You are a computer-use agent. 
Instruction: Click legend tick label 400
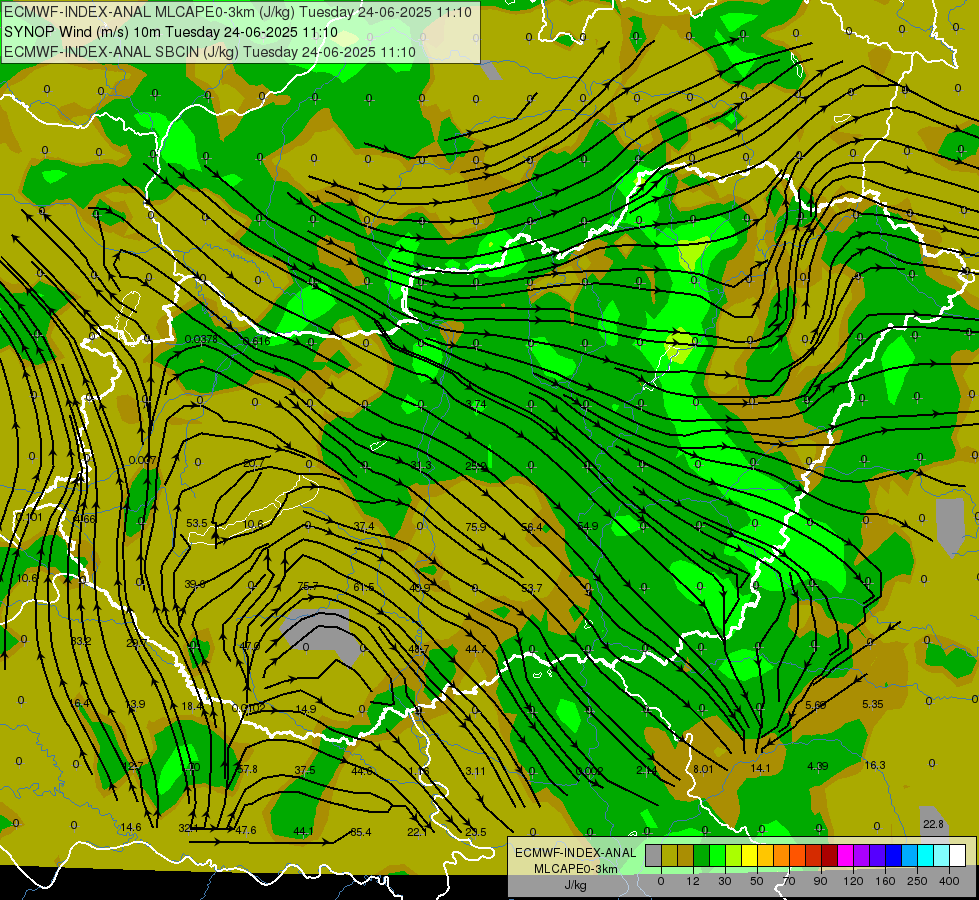point(949,881)
